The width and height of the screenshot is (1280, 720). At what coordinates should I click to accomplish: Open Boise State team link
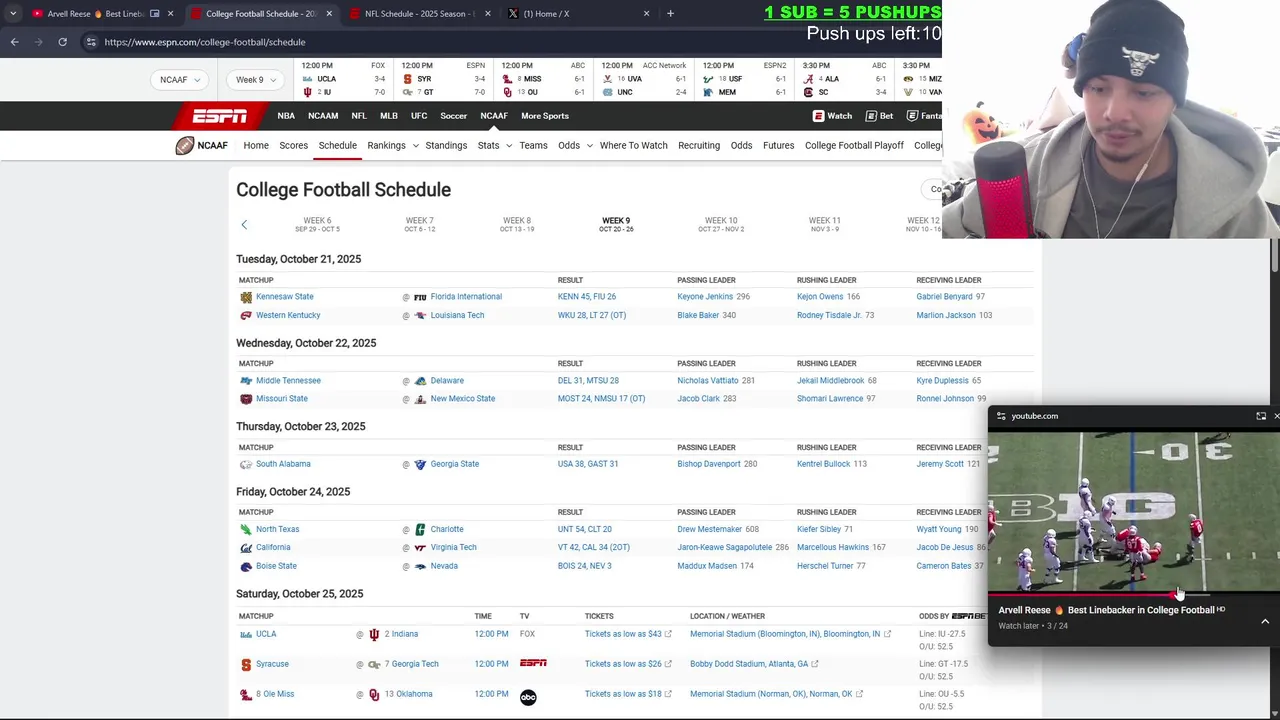[x=276, y=566]
